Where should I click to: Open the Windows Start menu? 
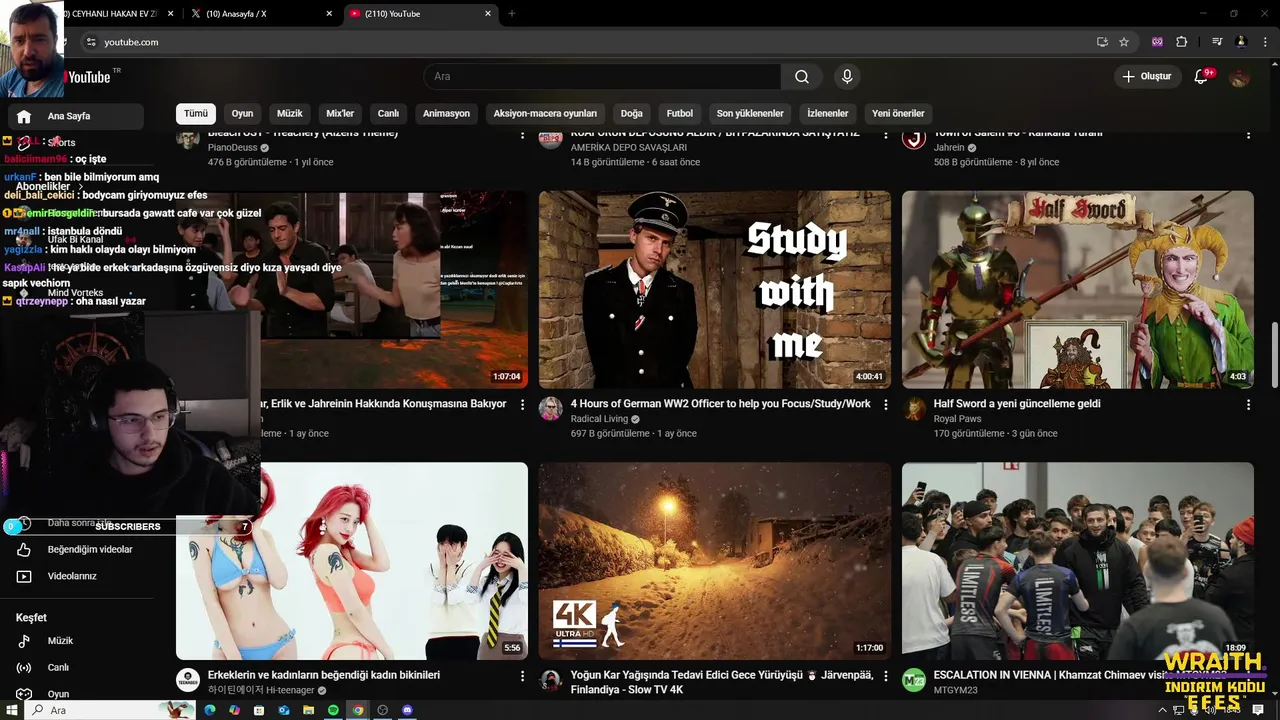click(x=13, y=710)
